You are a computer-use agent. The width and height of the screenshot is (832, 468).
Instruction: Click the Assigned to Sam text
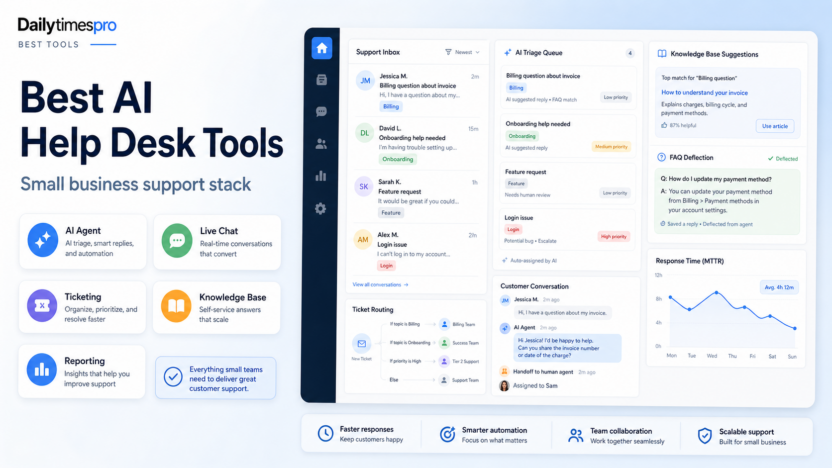(535, 386)
